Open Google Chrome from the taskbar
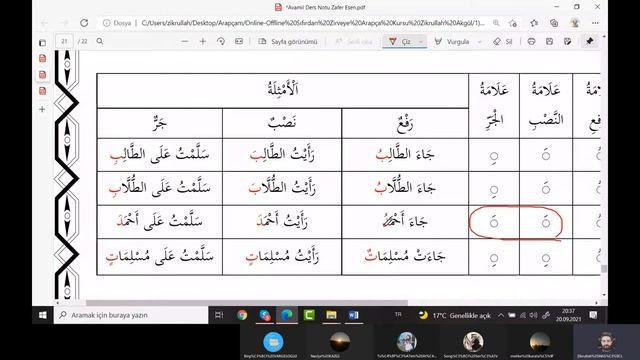The image size is (640, 360). [242, 315]
